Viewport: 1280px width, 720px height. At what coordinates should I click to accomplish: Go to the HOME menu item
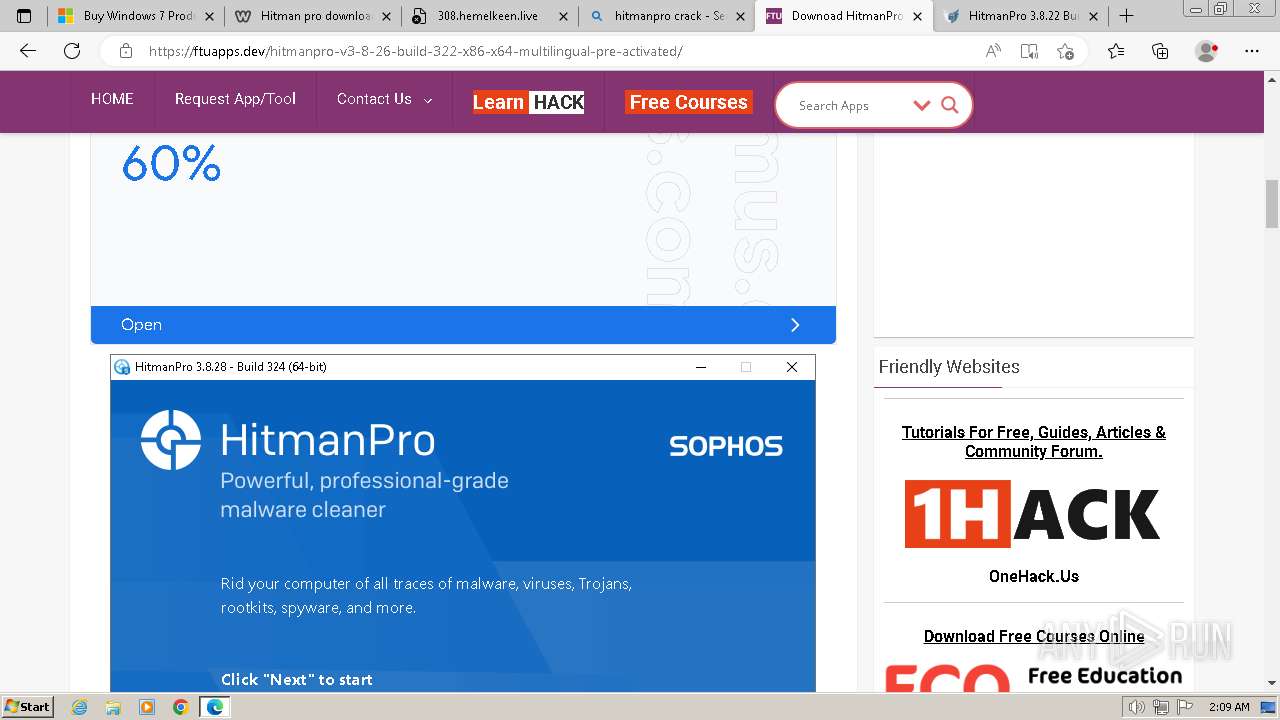pos(112,99)
